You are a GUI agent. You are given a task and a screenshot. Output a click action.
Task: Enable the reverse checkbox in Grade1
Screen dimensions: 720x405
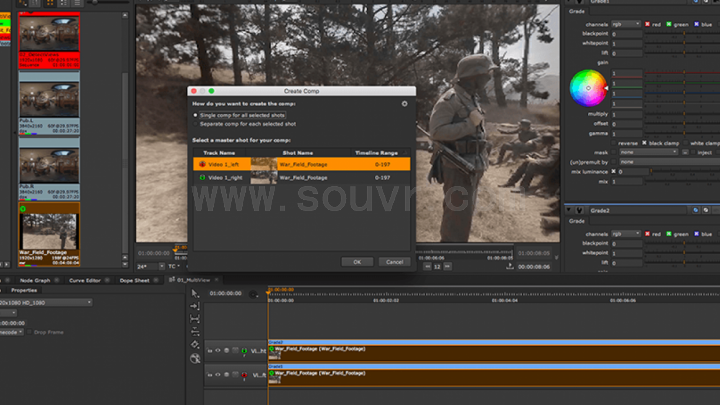(x=614, y=143)
